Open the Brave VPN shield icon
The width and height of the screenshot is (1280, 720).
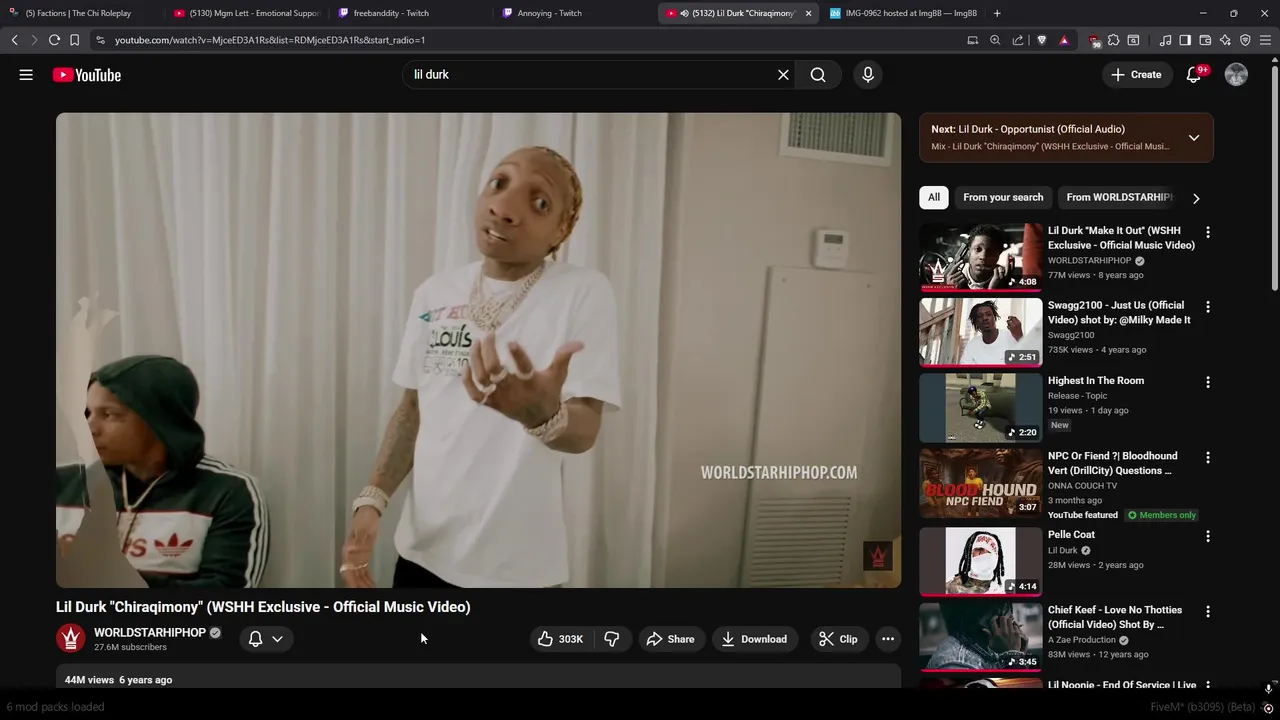tap(1245, 40)
